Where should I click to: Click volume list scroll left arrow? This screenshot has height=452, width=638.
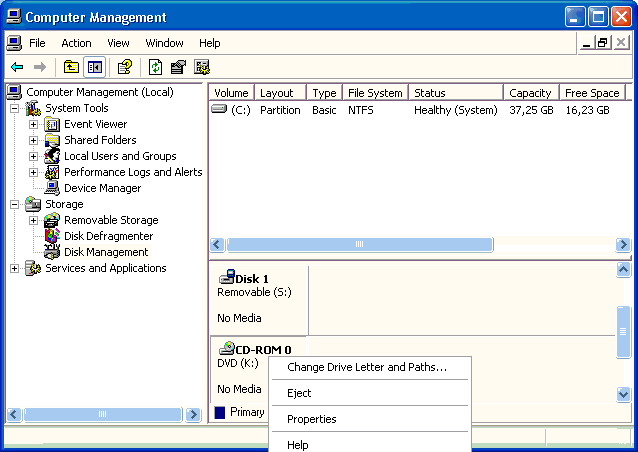coord(217,245)
